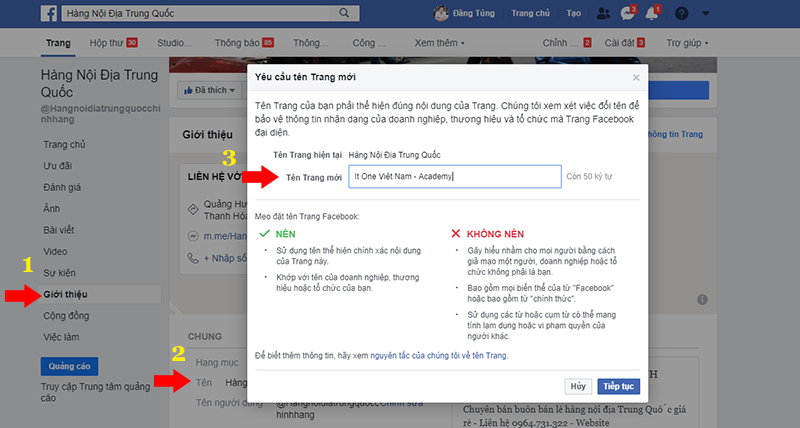Click the Hủy button

(x=578, y=386)
